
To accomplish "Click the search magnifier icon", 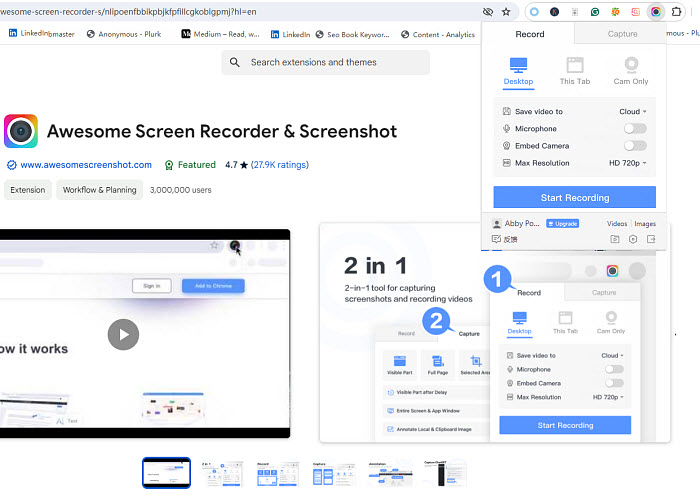I will tap(235, 62).
